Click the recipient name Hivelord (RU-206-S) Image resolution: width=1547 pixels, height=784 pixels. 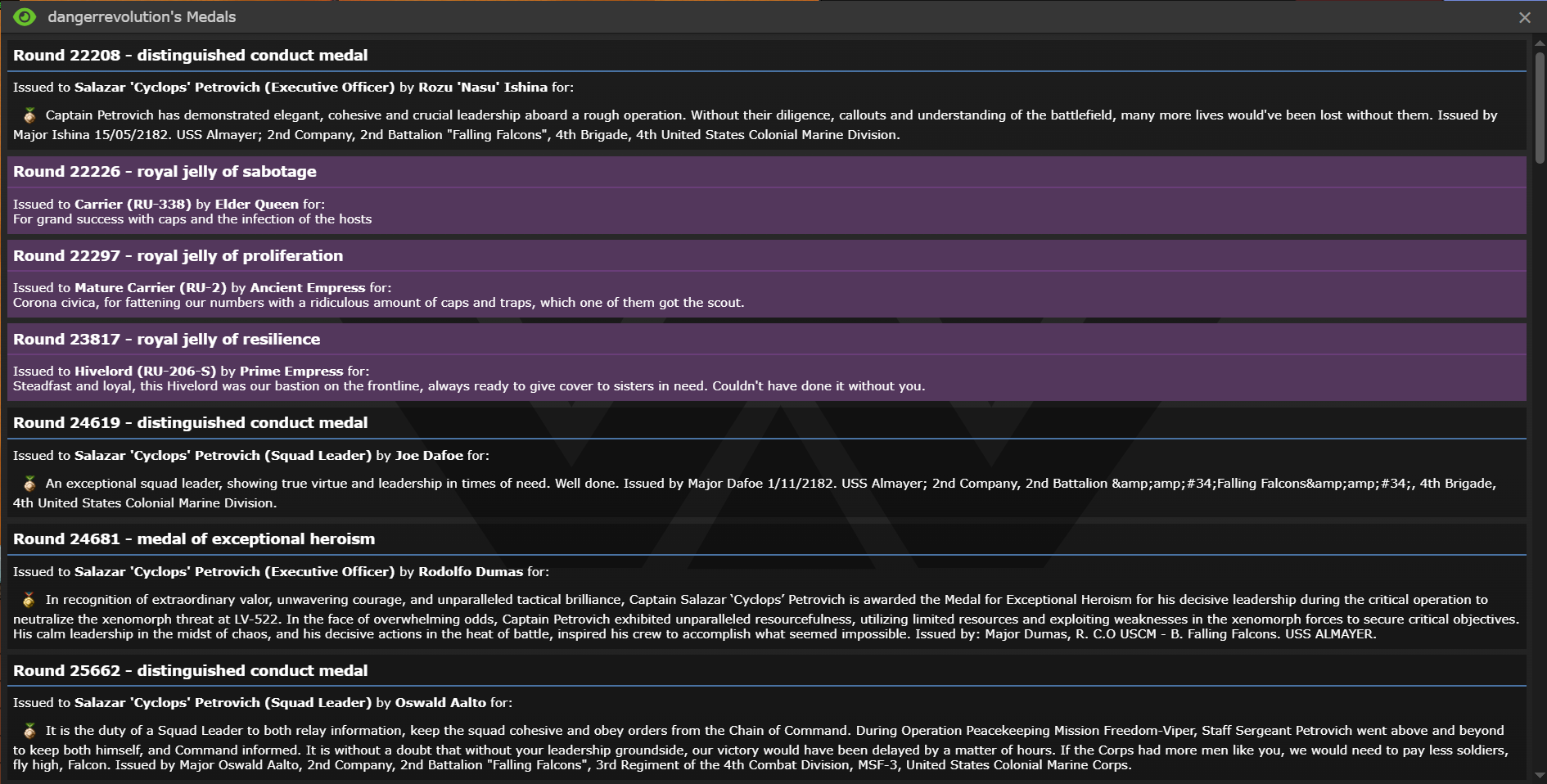[145, 372]
